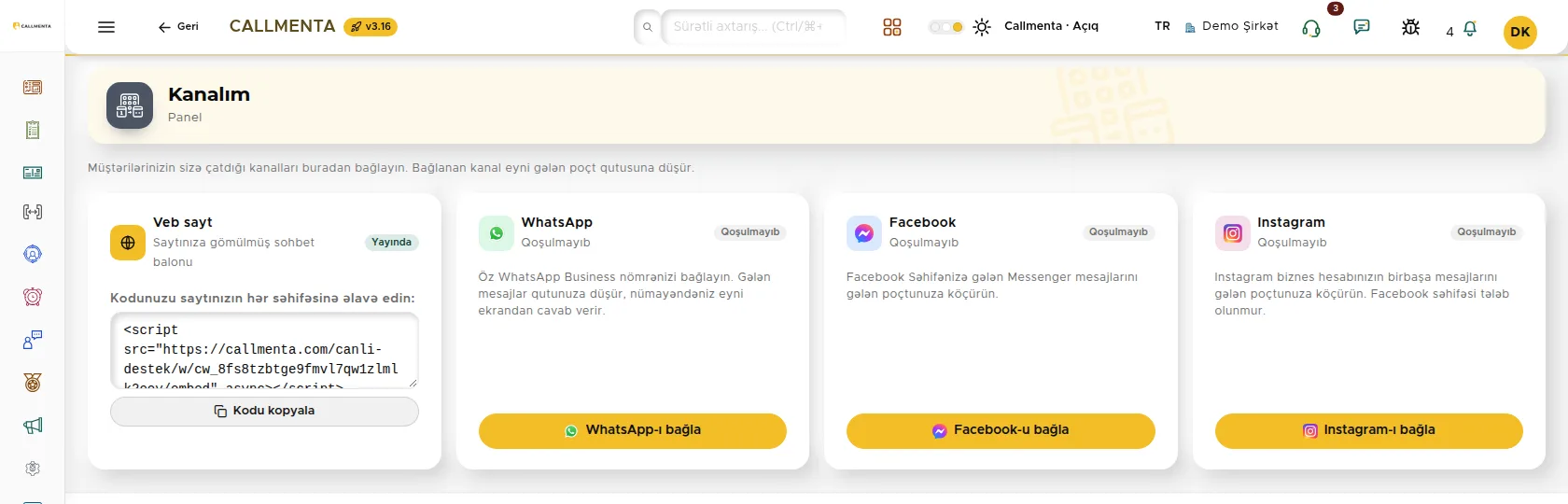Open the v3.16 version badge
The height and width of the screenshot is (504, 1568).
[371, 27]
